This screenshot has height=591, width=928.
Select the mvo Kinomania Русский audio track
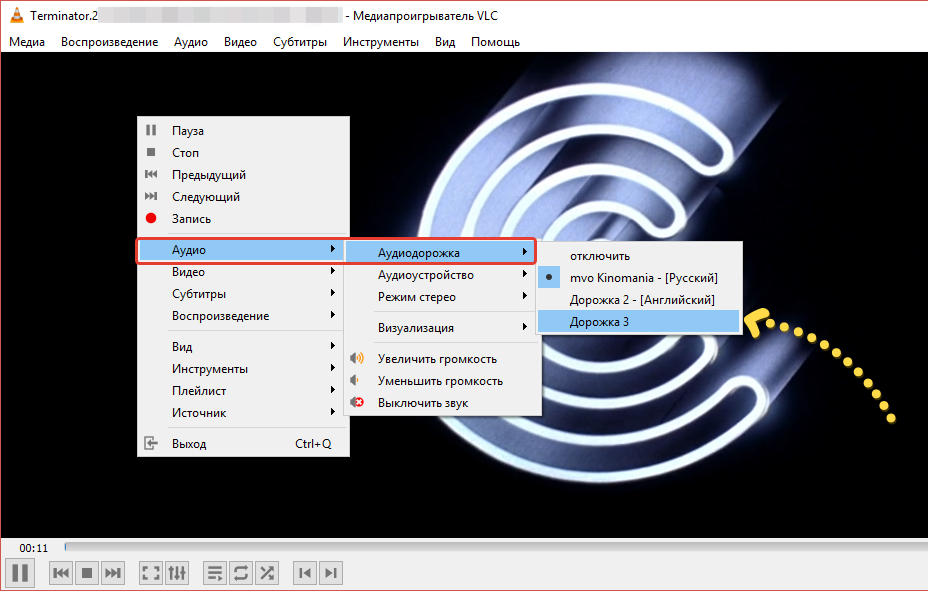point(643,278)
